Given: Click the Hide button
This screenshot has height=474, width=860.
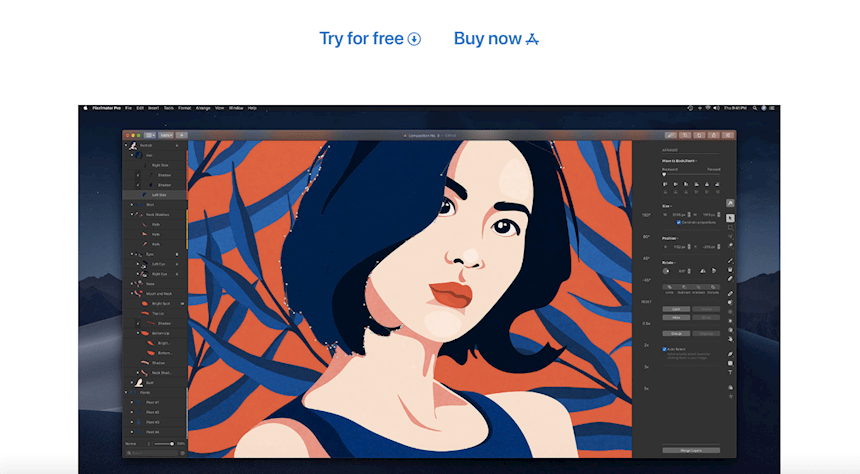Looking at the screenshot, I should point(676,317).
